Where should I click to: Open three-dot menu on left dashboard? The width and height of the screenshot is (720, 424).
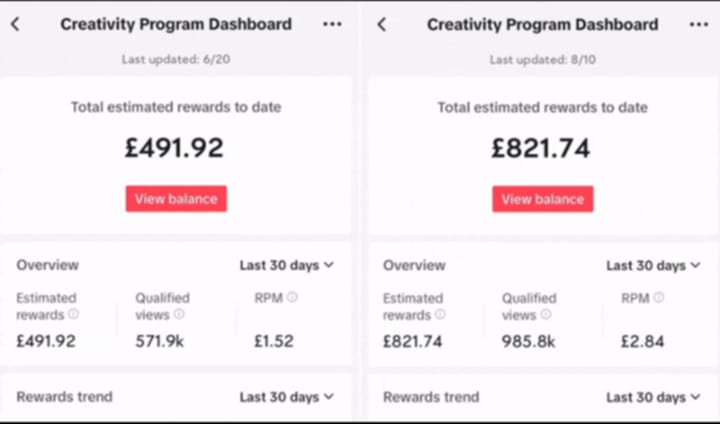point(332,24)
